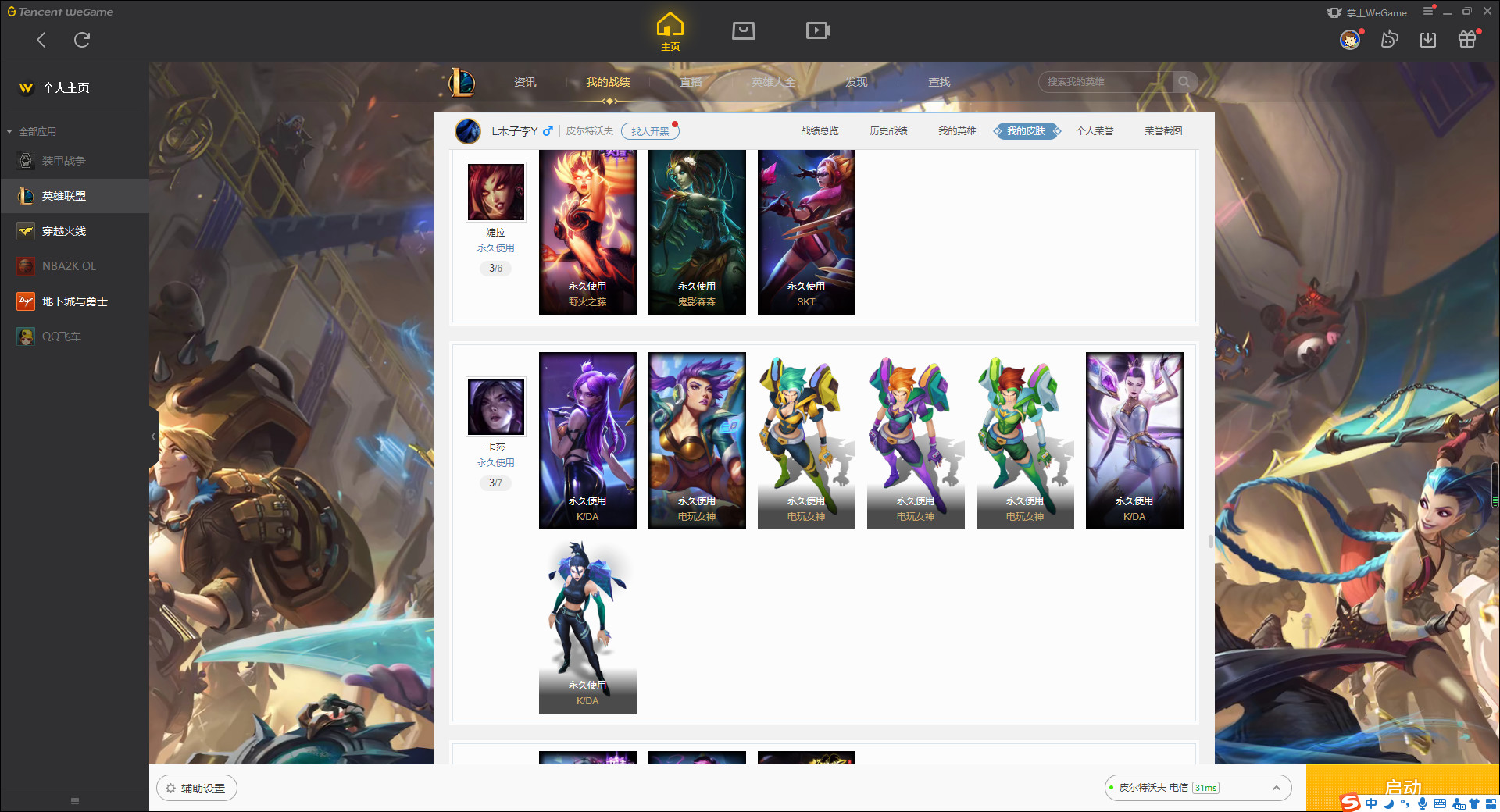This screenshot has height=812, width=1500.
Task: Open 掌上WeGame mobile link
Action: [x=1366, y=12]
